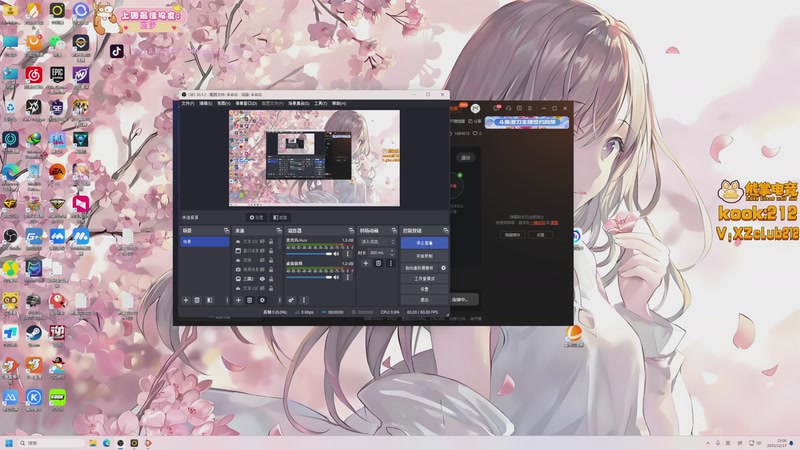This screenshot has height=450, width=800.
Task: Open 设置 from the OBS controls dock
Action: [x=424, y=289]
